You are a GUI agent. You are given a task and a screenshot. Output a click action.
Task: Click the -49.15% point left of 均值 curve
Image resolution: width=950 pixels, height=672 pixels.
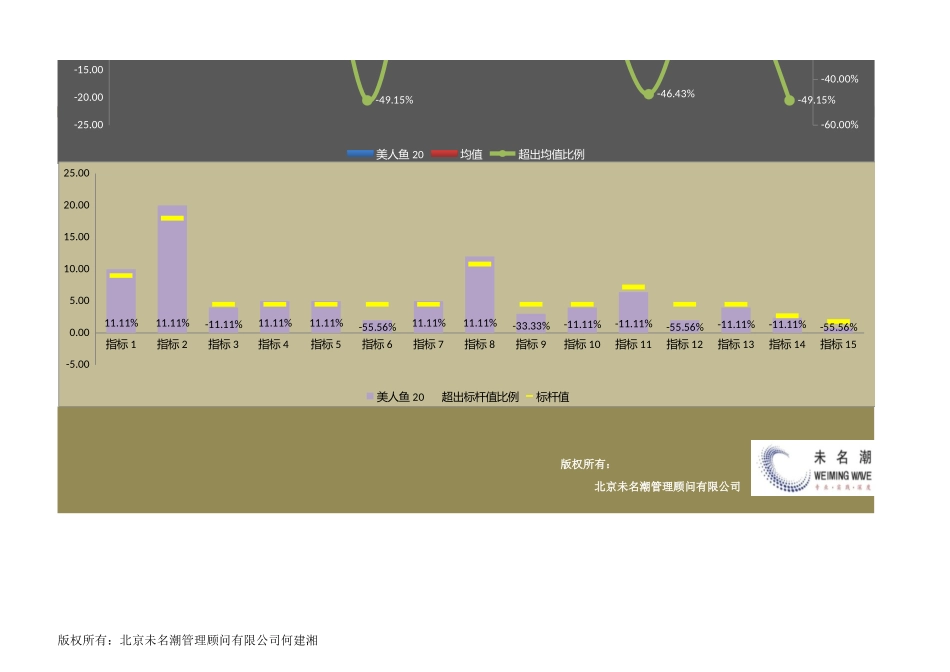367,100
